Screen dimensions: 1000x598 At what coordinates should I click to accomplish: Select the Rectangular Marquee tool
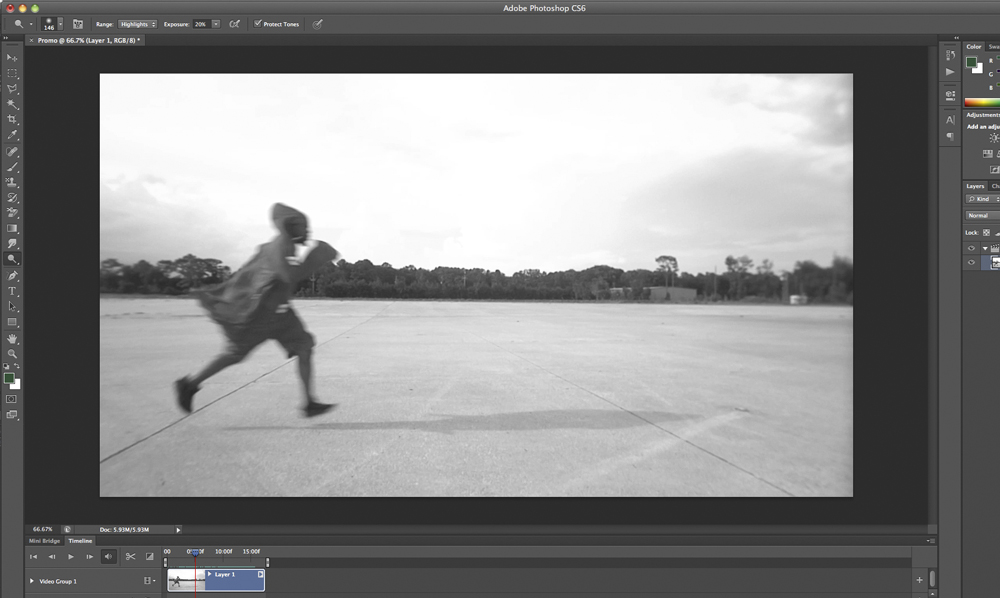click(12, 73)
